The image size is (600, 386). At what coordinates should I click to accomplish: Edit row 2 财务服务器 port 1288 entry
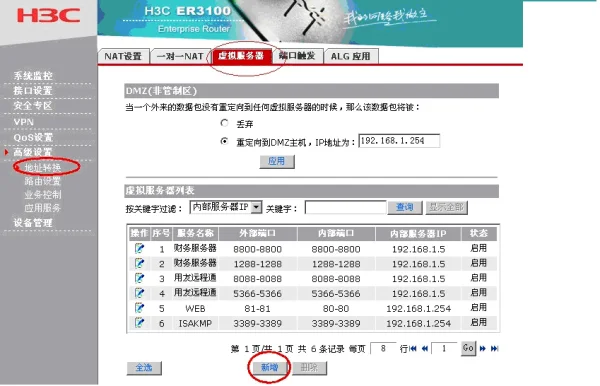pyautogui.click(x=139, y=263)
